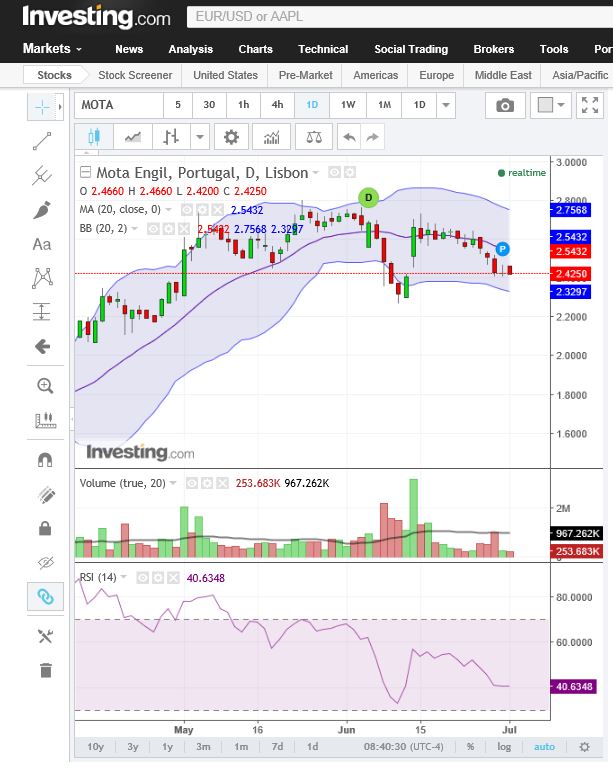The width and height of the screenshot is (613, 768).
Task: Click the EUR/USD or AAPL search box
Action: click(400, 17)
